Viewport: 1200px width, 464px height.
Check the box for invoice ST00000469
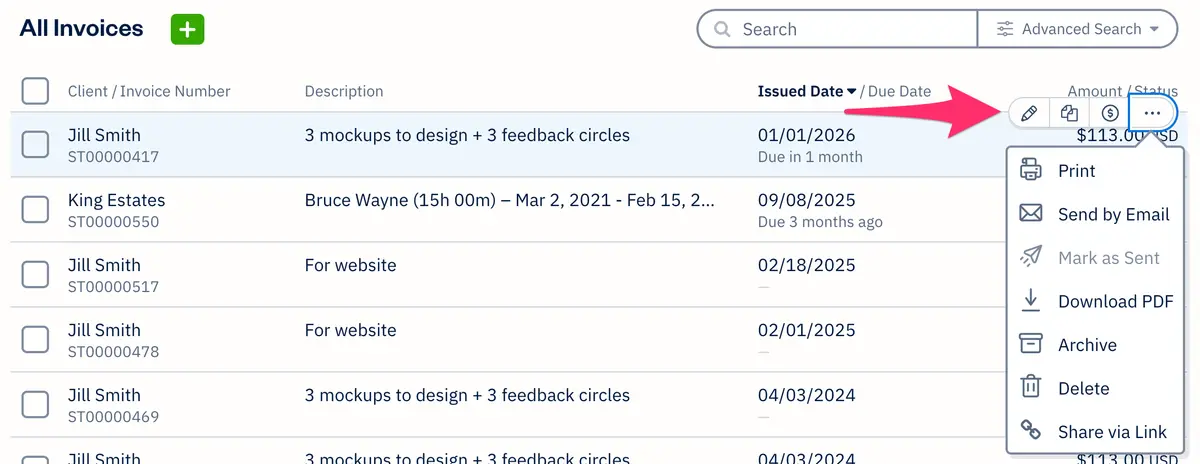click(35, 404)
